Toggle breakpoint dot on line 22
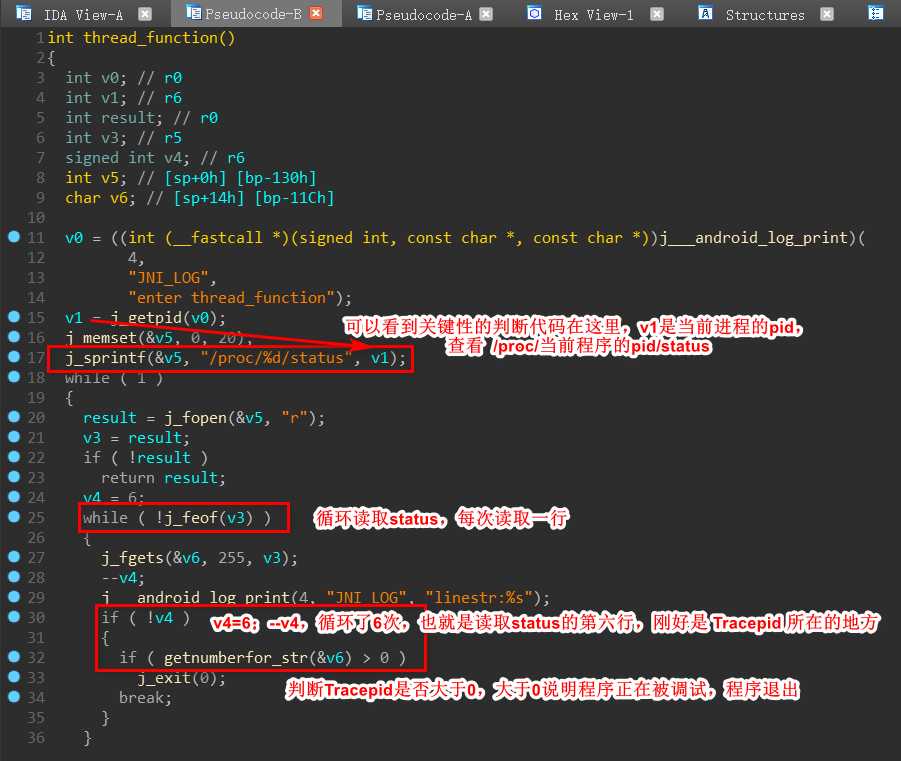This screenshot has width=901, height=761. click(14, 456)
